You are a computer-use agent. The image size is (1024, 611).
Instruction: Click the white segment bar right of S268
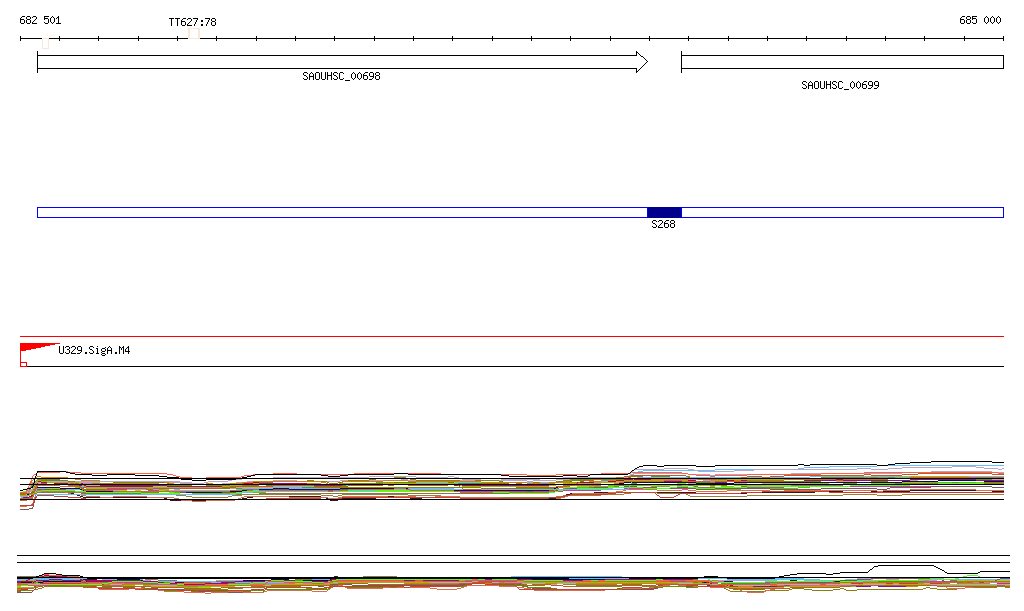[x=841, y=212]
